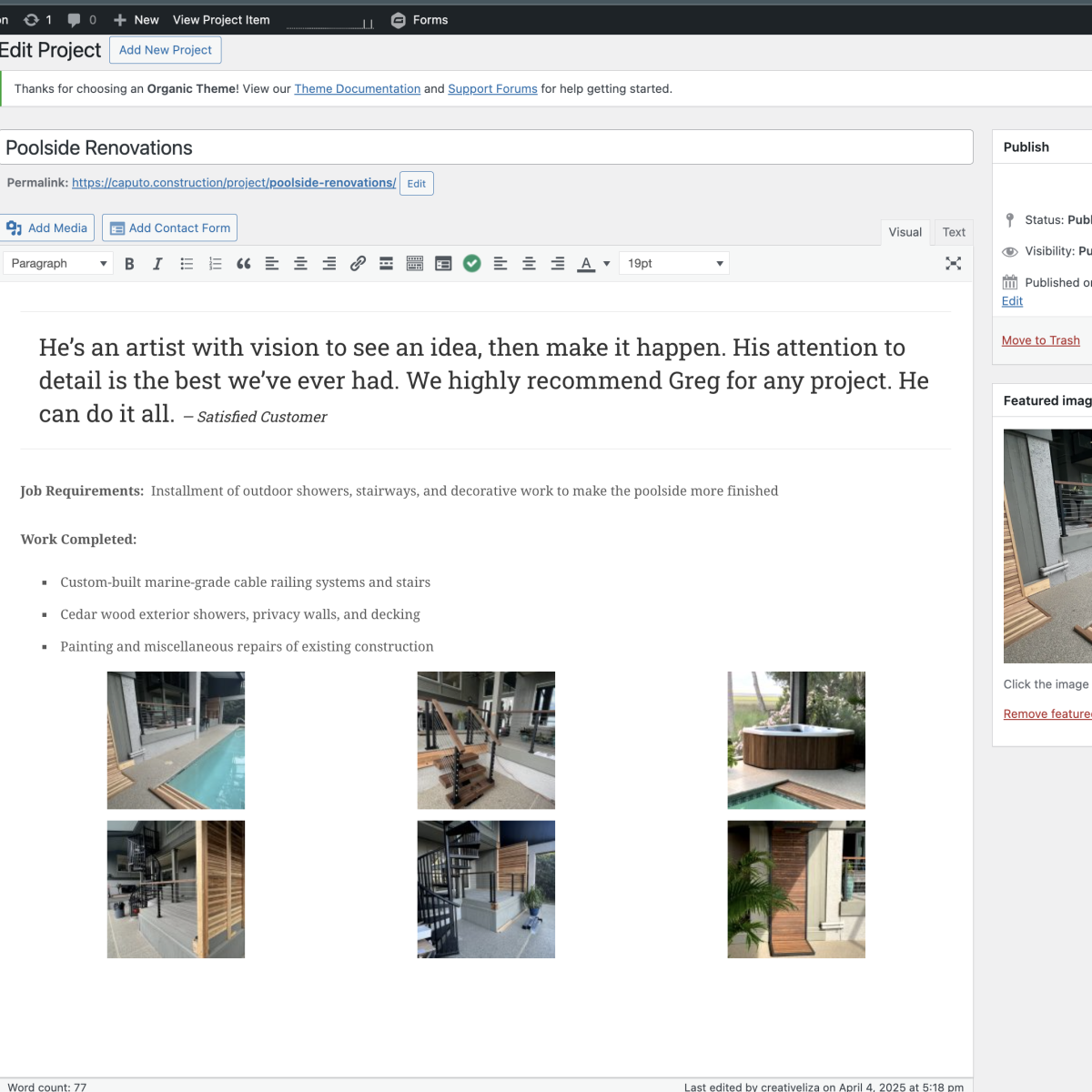Toggle bold formatting in the editor toolbar

129,264
